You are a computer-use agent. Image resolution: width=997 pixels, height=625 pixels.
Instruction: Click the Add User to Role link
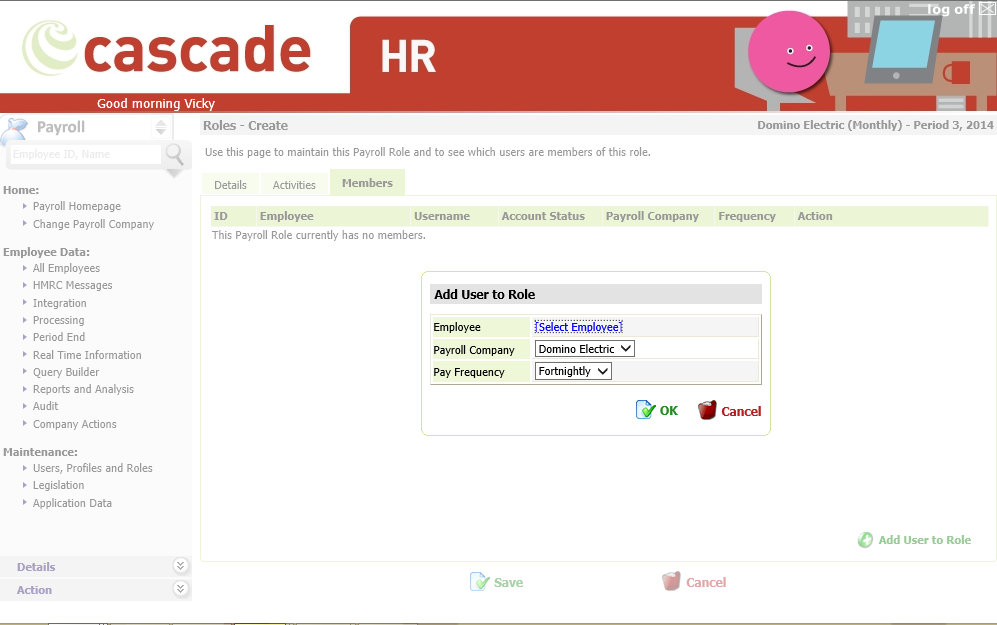coord(925,540)
